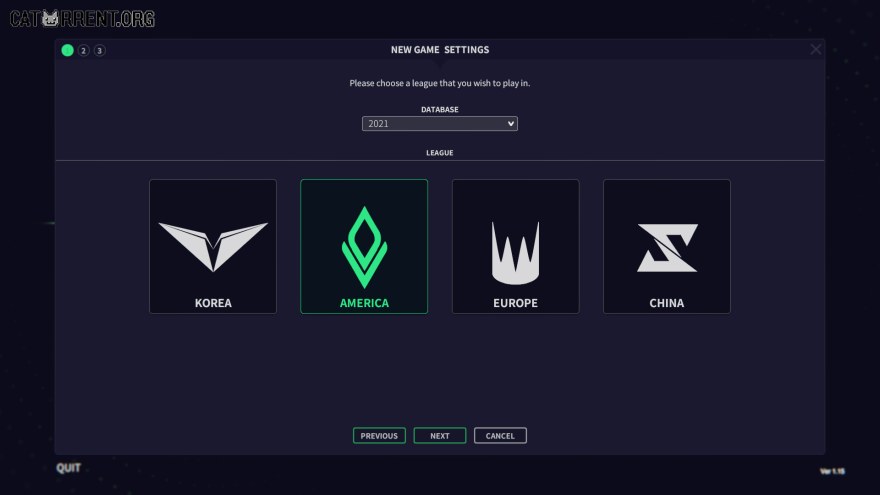Select the green America diamond emblem
Screen dimensions: 880x495
(x=364, y=248)
